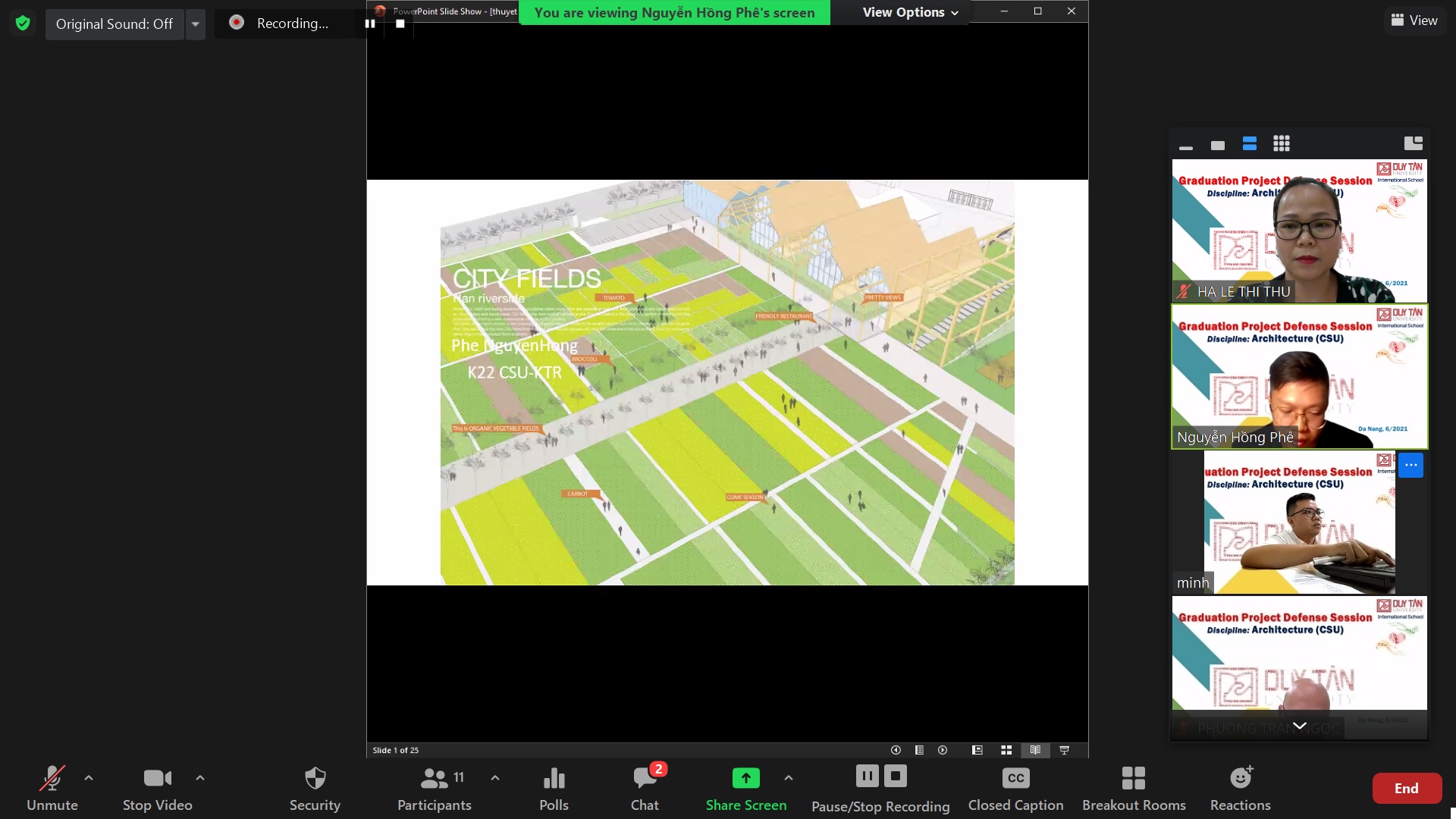This screenshot has height=819, width=1456.
Task: Select HA LE THI THU video thumbnail
Action: coord(1299,231)
